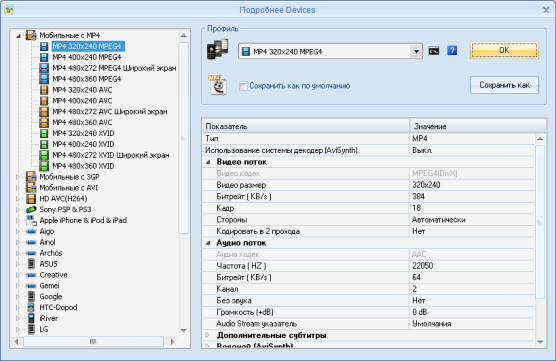Screen dimensions: 556x361
Task: Click the Audio Stream указатель row
Action: coord(368,324)
